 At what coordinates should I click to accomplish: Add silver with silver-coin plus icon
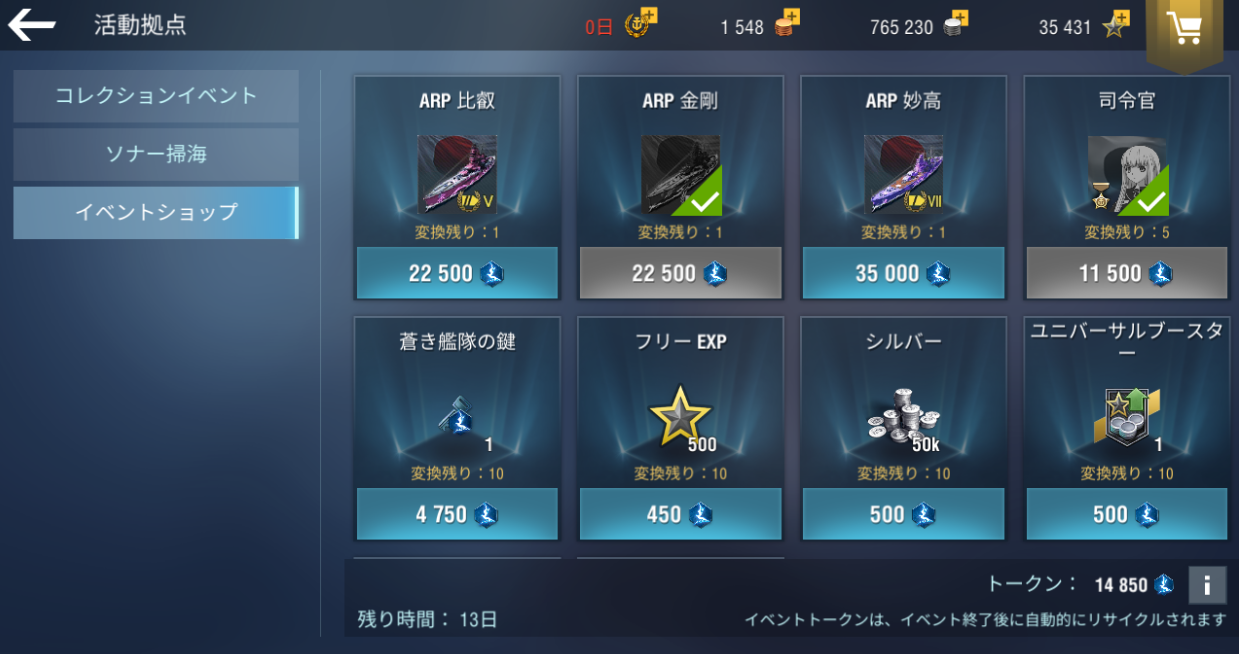[x=957, y=24]
